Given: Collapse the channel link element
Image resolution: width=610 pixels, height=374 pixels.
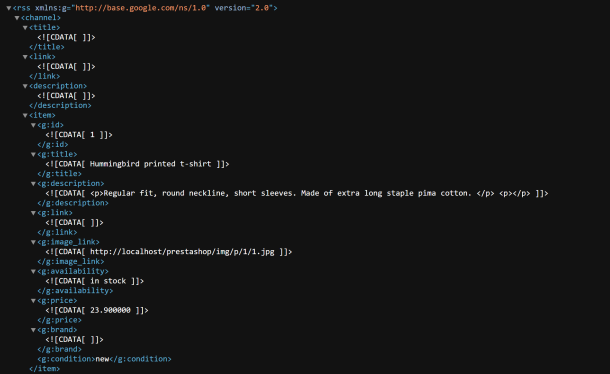Looking at the screenshot, I should tap(25, 57).
